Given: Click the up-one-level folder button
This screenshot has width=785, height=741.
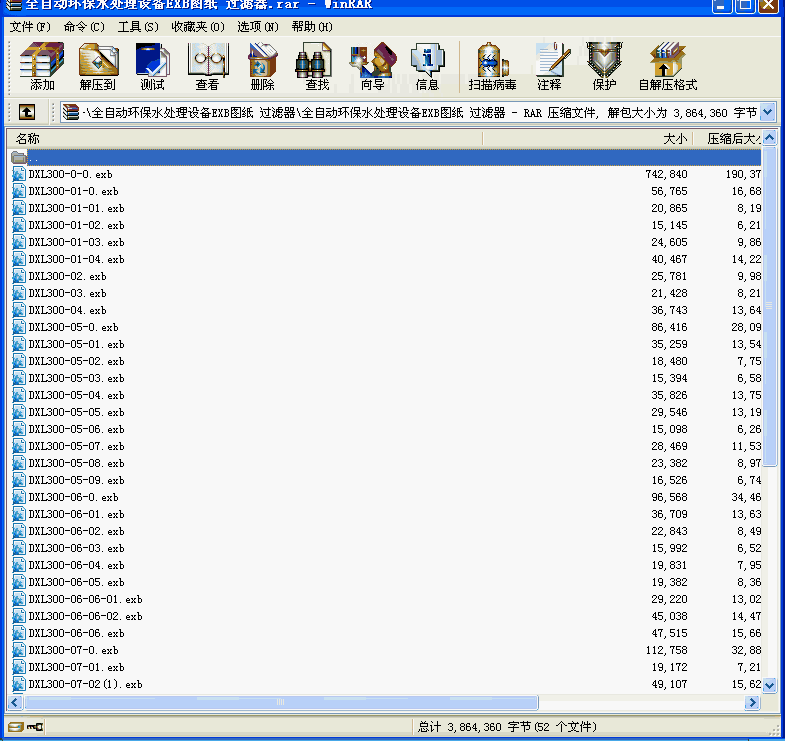Looking at the screenshot, I should [27, 112].
